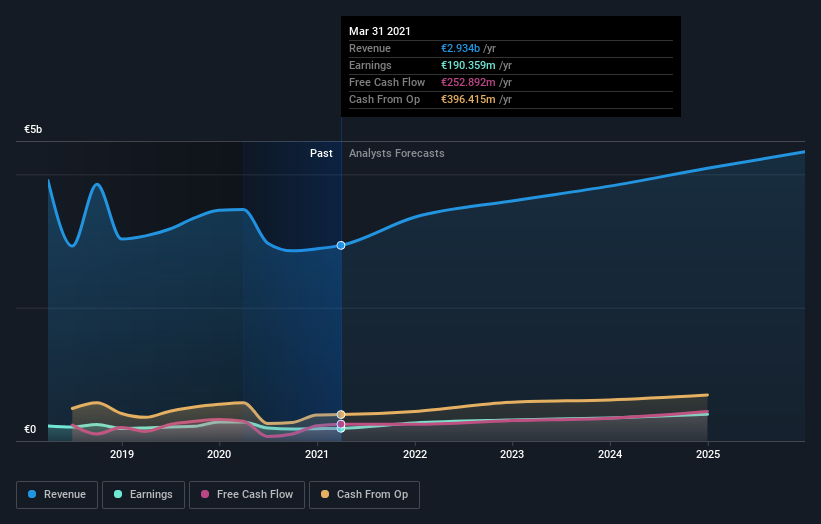Select the 2019 x-axis label
Screen dimensions: 821x524
(x=122, y=454)
